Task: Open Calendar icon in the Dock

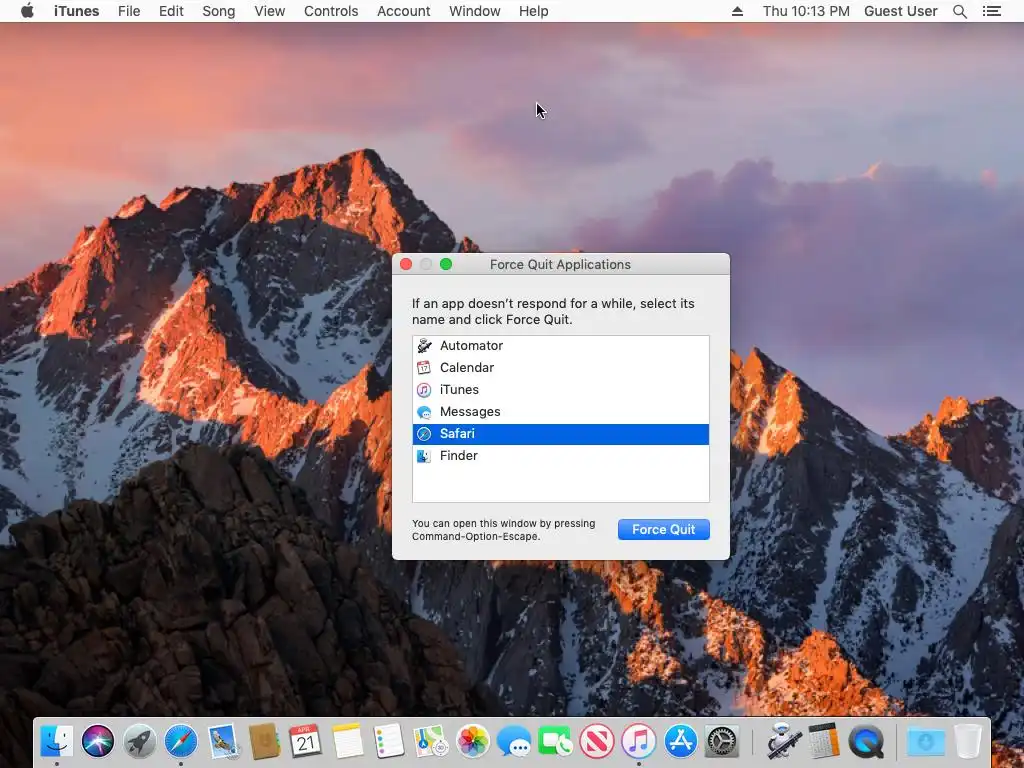Action: 306,741
